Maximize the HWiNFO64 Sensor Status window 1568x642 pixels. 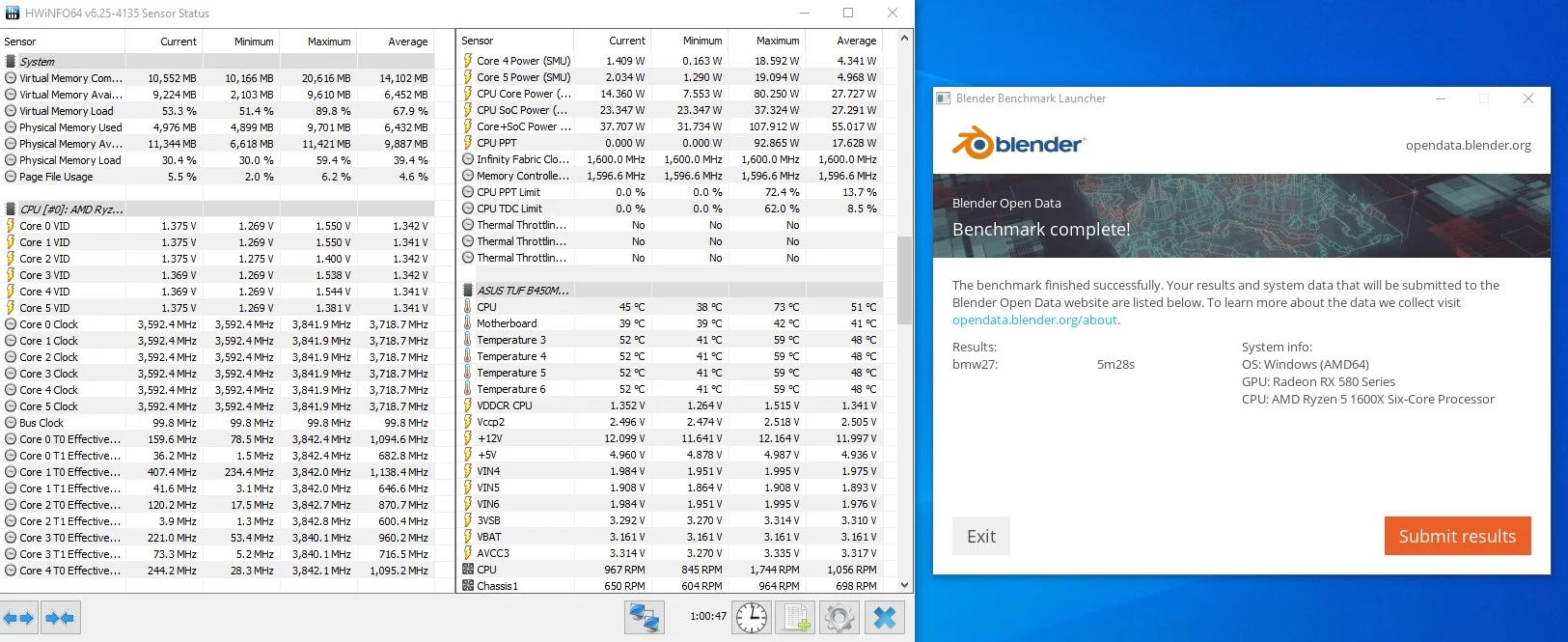[x=848, y=13]
